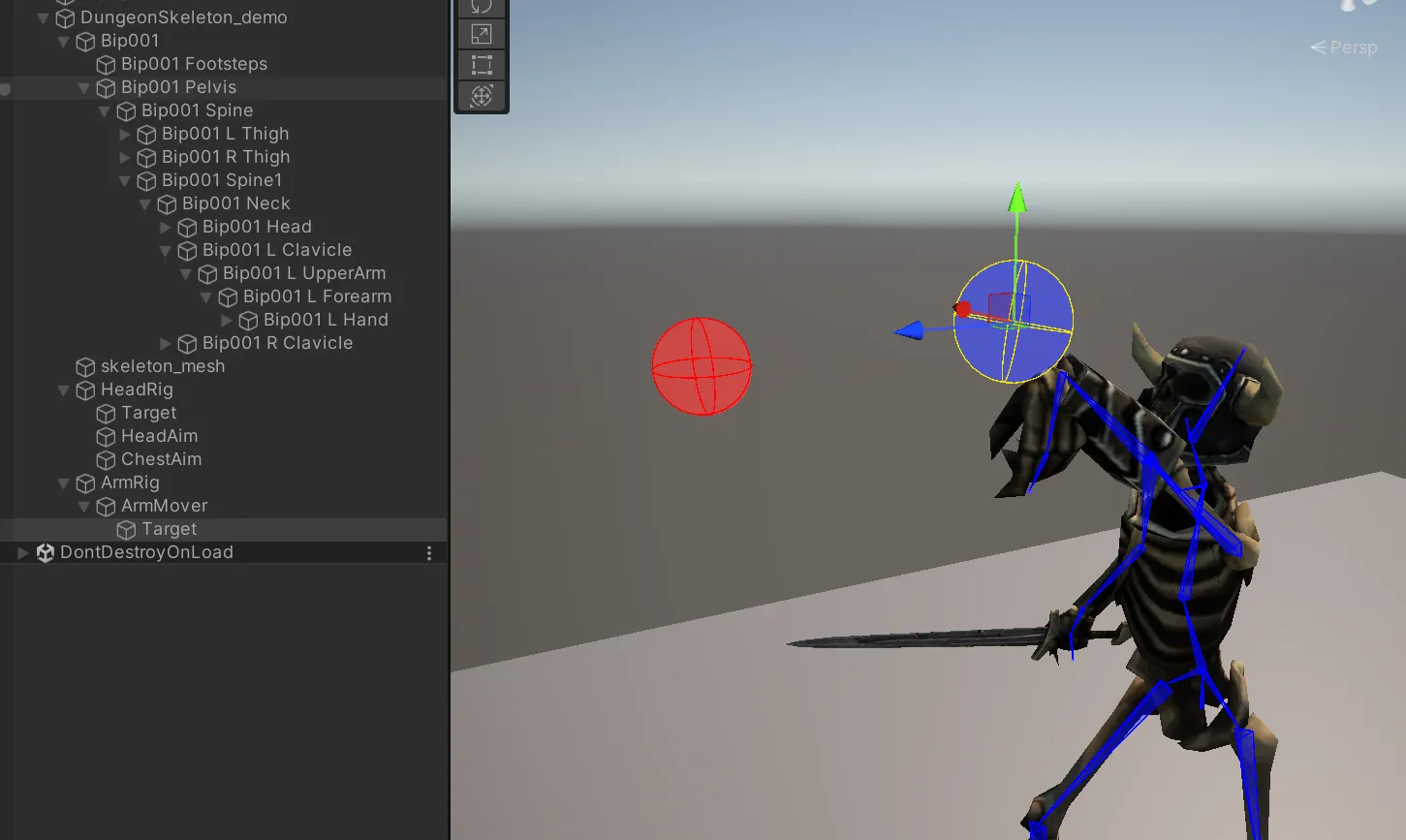Click the red sphere target in scene
Screen dimensions: 1406x840
tap(702, 366)
